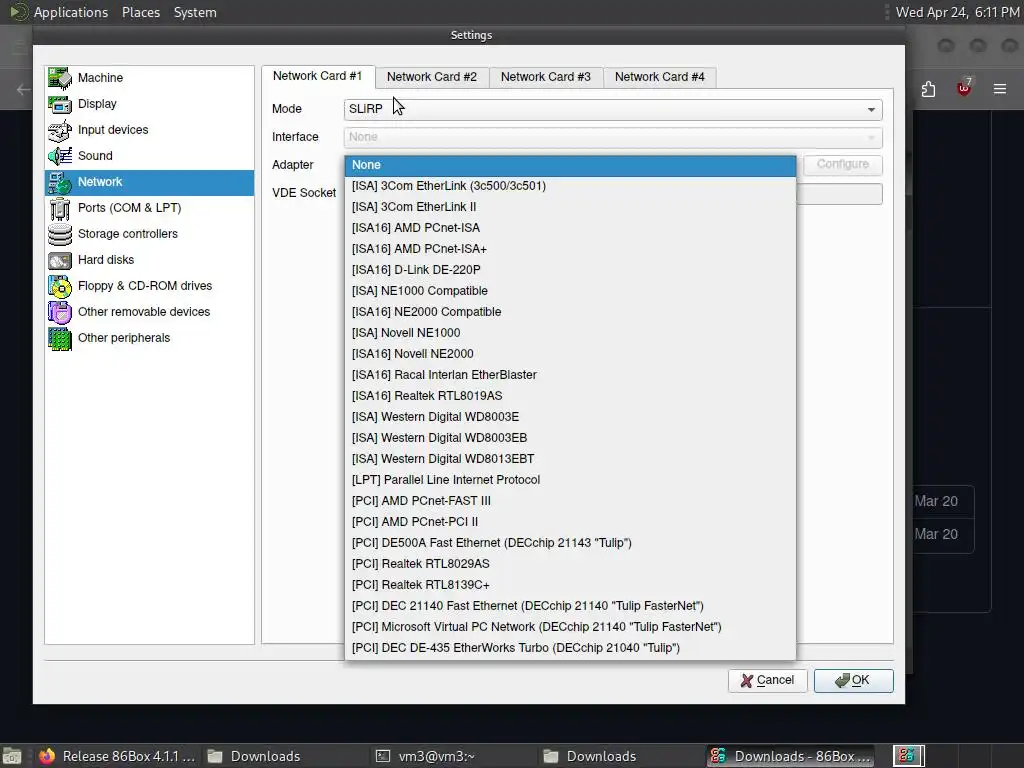Switch to the Network Card #2 tab
Screen dimensions: 1024x768
432,77
